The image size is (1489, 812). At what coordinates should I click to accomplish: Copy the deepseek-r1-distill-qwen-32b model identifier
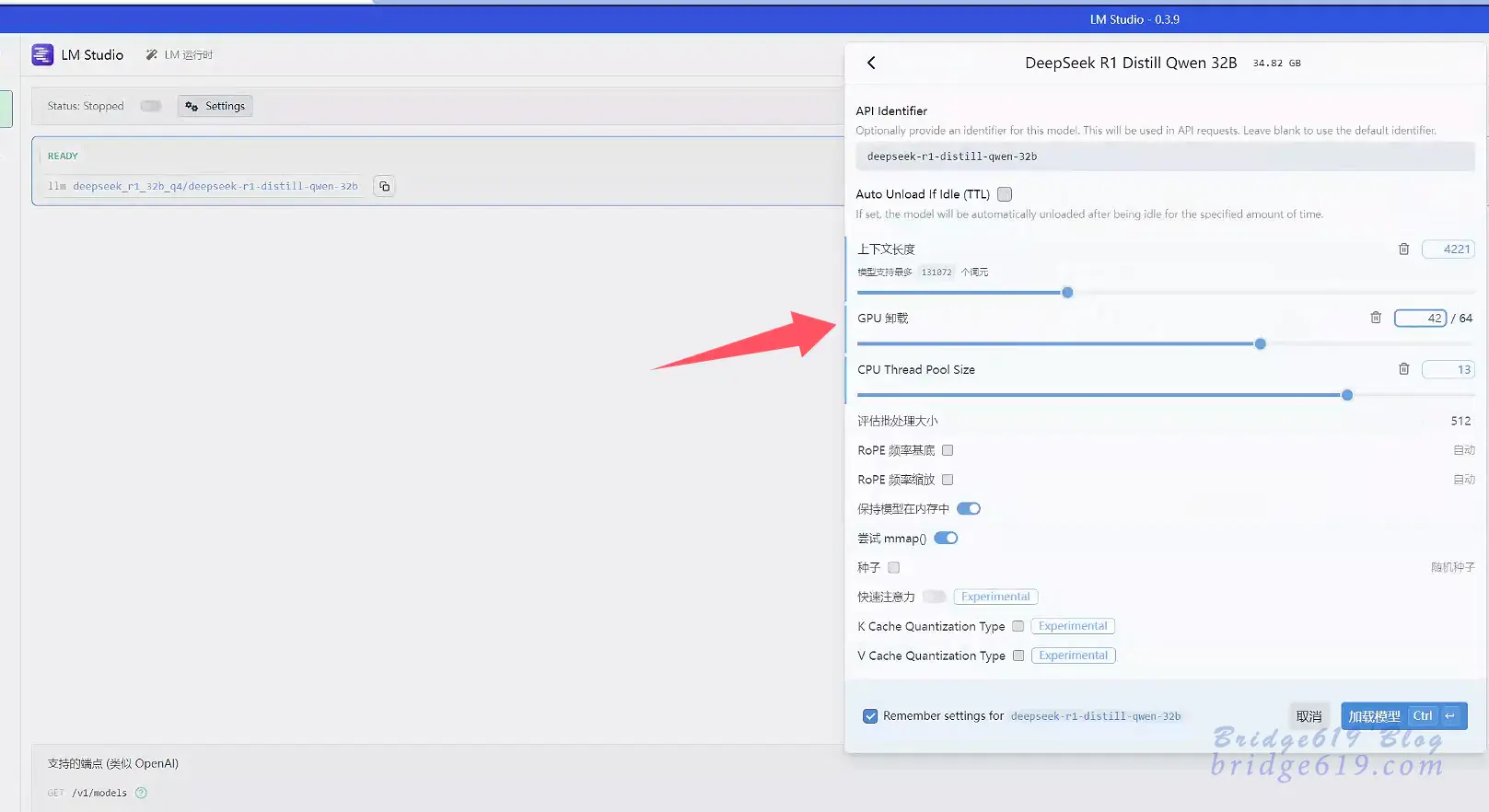click(385, 186)
